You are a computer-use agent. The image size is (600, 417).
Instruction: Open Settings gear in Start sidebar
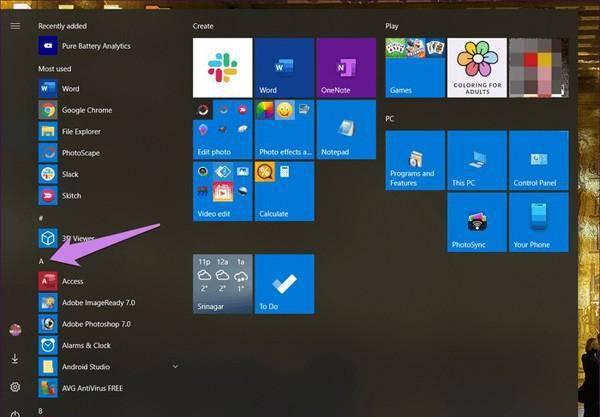[15, 387]
